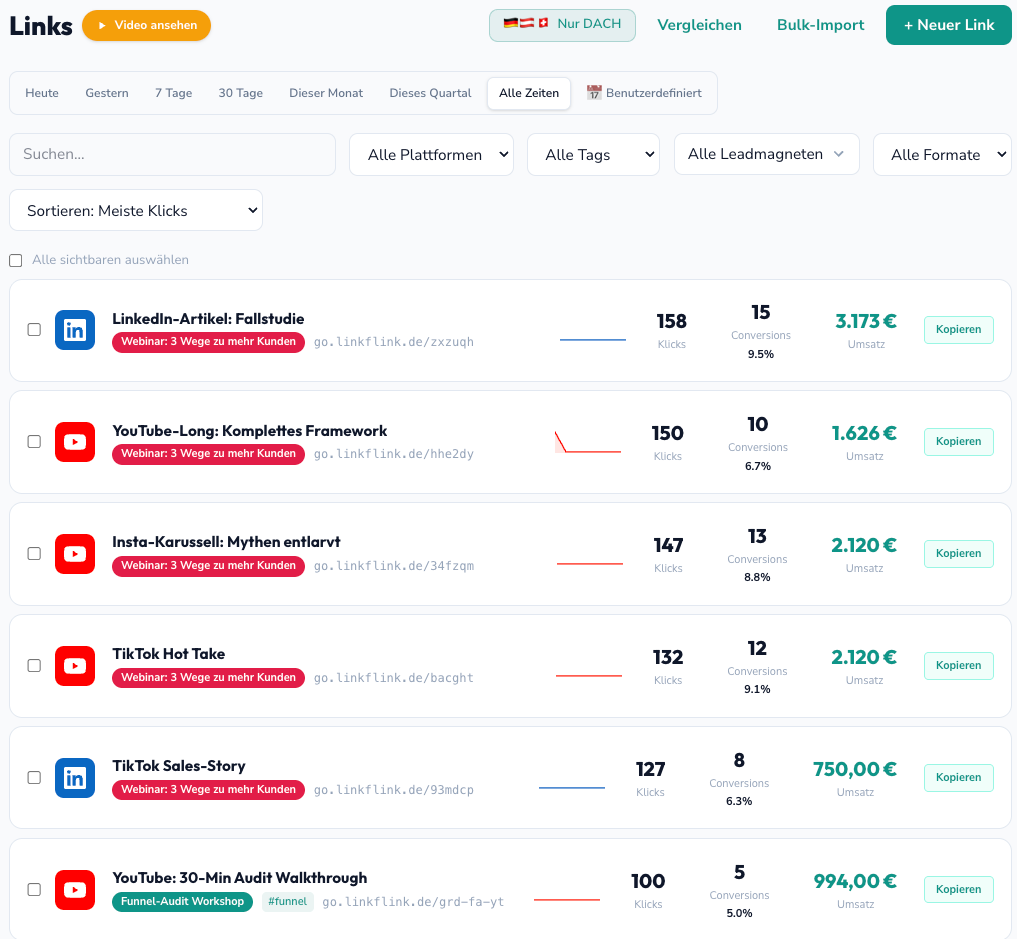Screen dimensions: 1017x939
Task: Click the YouTube icon for YouTube-Long: Komplettes Framework
Action: pos(75,442)
